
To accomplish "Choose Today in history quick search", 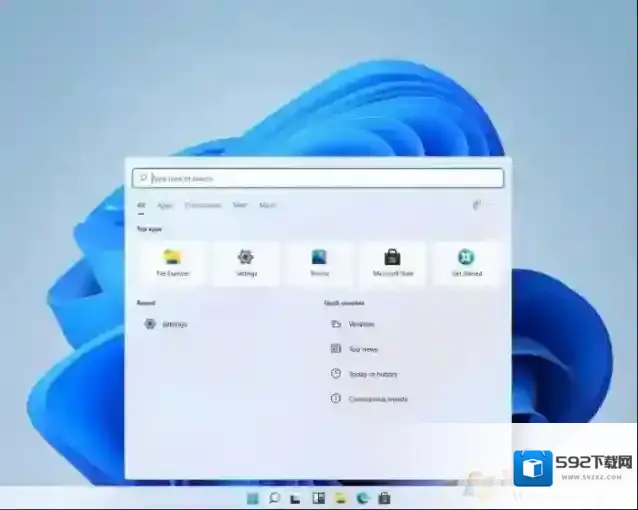I will pos(372,374).
